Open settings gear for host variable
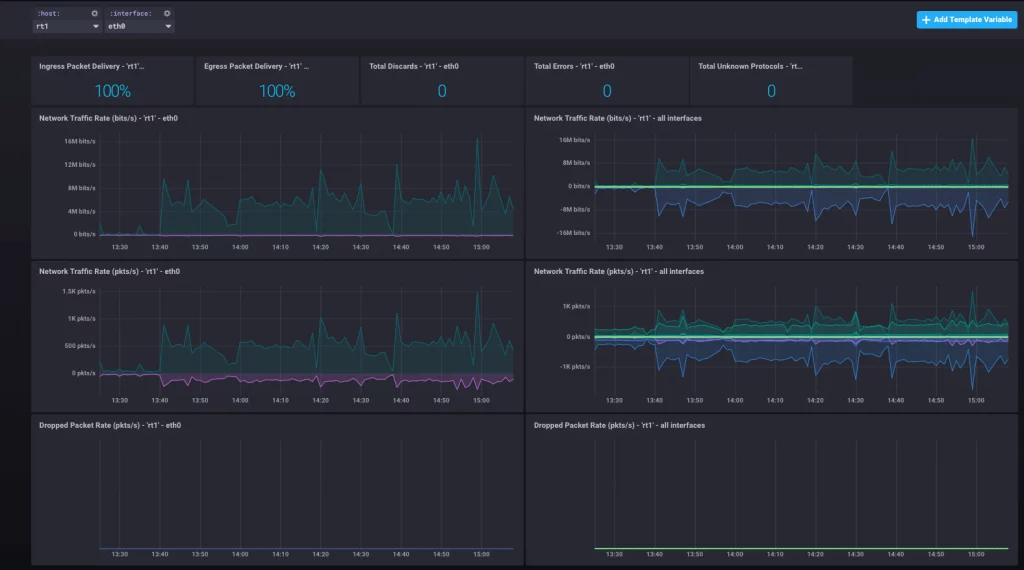The width and height of the screenshot is (1024, 570). click(x=95, y=14)
